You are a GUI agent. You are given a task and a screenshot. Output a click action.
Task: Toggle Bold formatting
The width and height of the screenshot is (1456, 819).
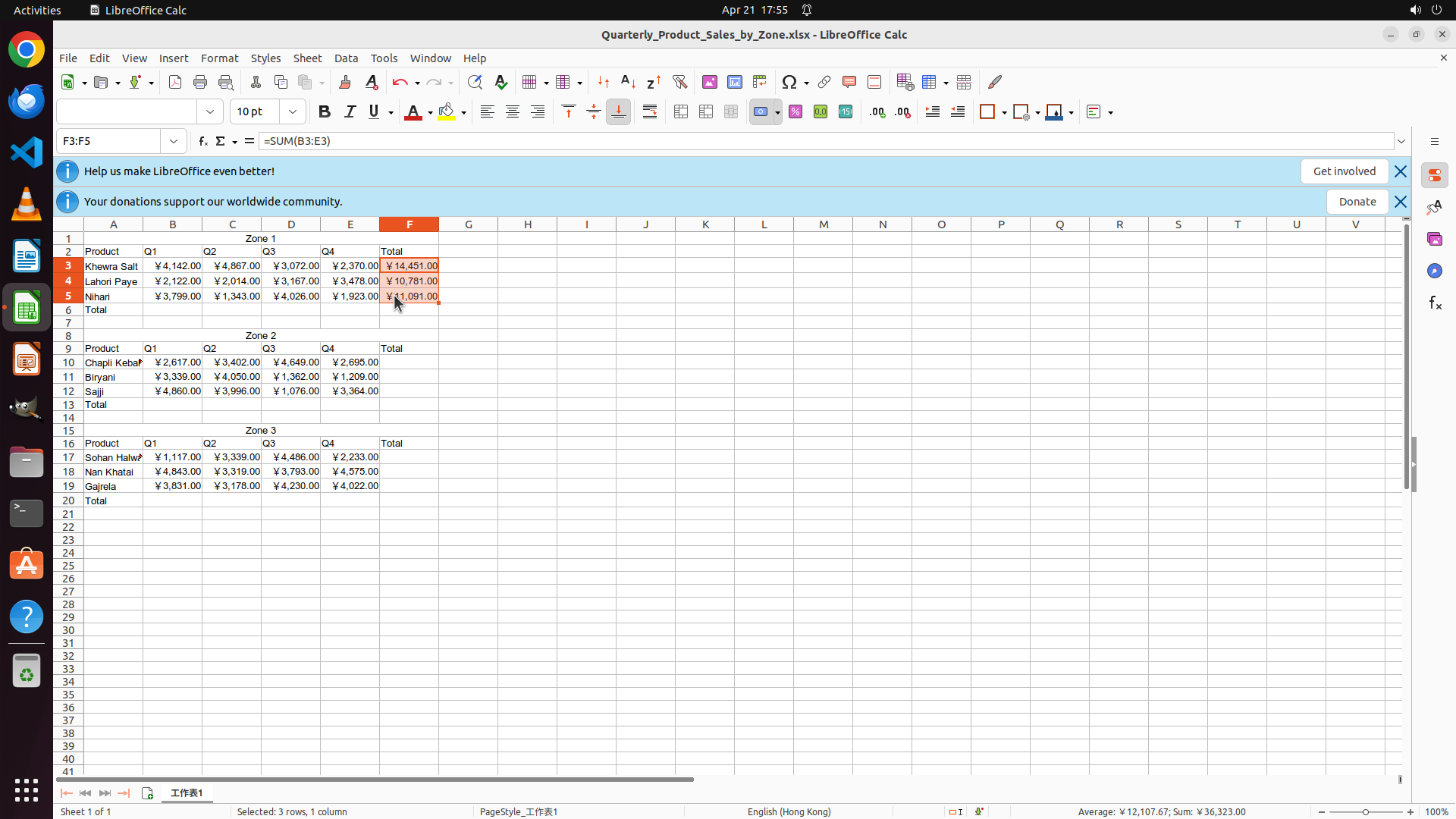click(x=325, y=112)
